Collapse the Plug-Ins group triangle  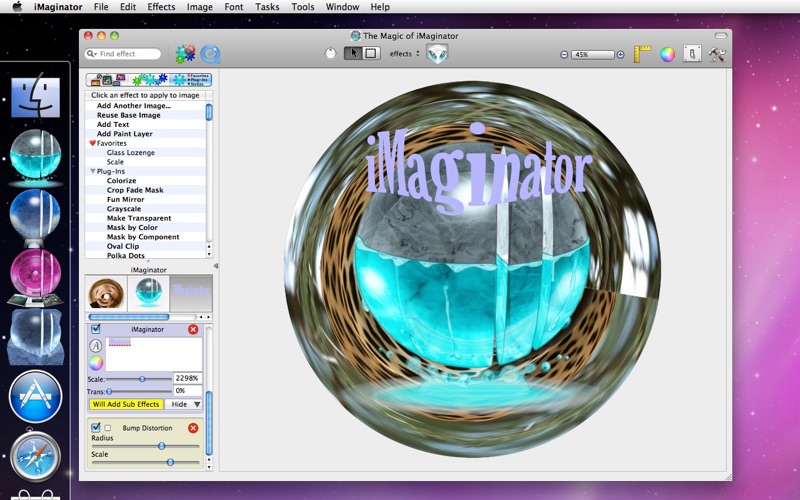pyautogui.click(x=93, y=171)
